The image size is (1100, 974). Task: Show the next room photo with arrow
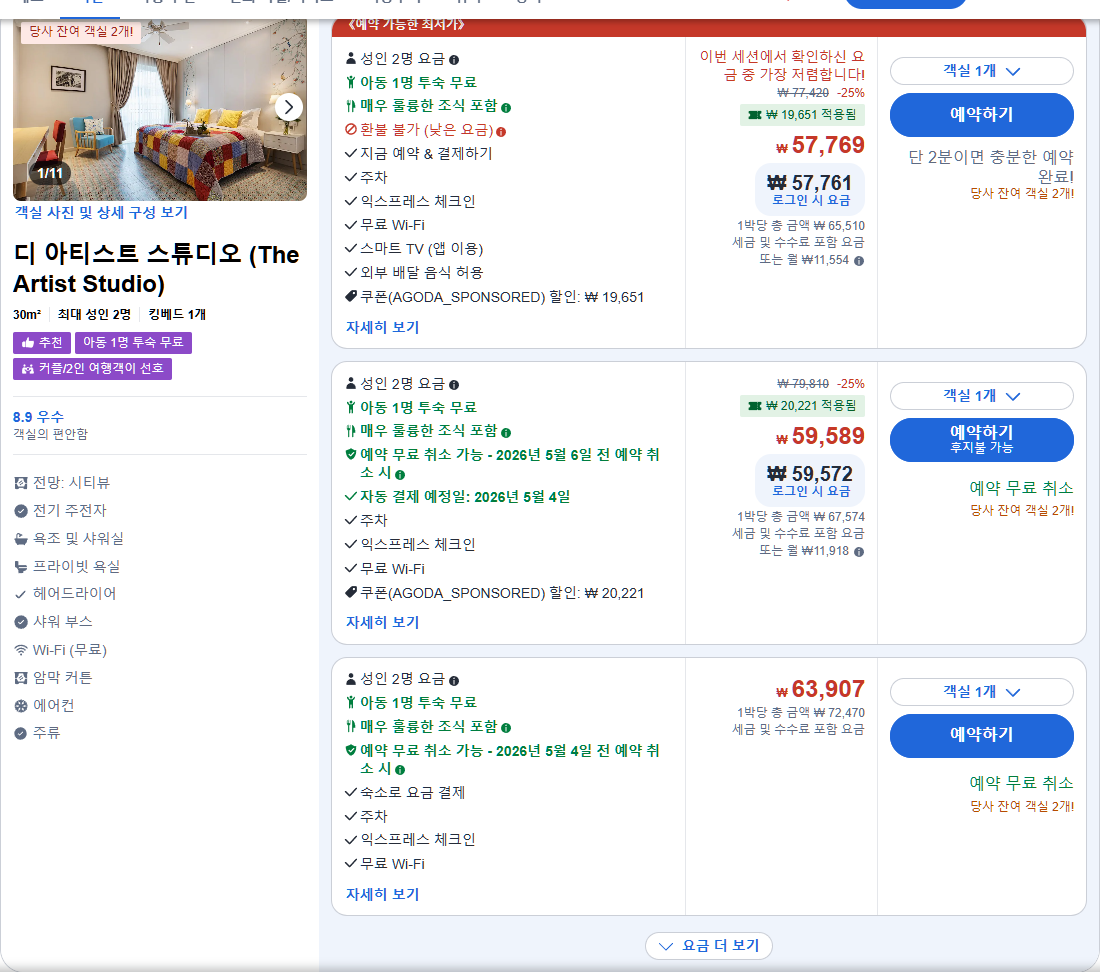coord(288,107)
